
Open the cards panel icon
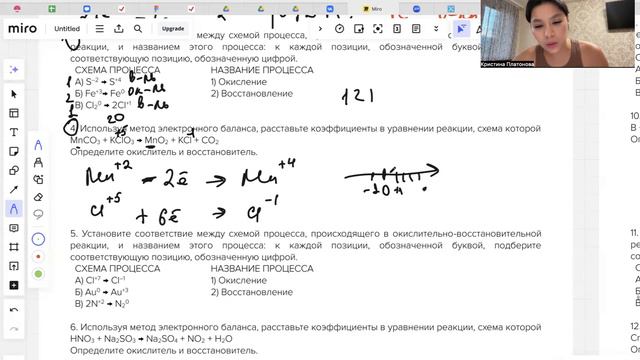(397, 29)
